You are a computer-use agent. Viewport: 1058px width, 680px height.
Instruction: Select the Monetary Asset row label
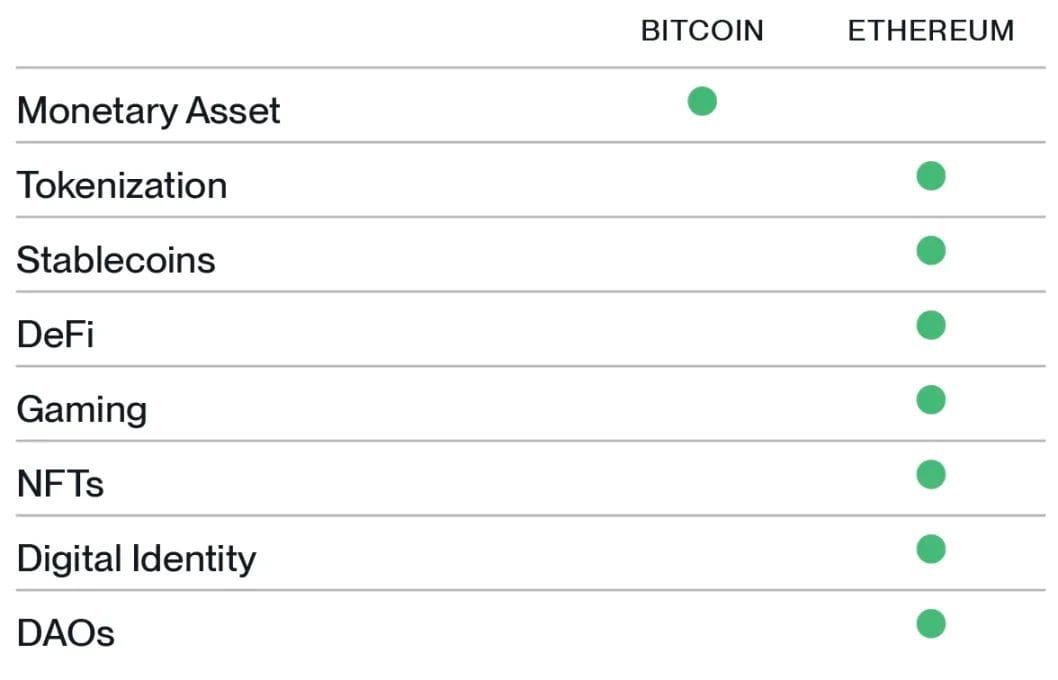[148, 111]
